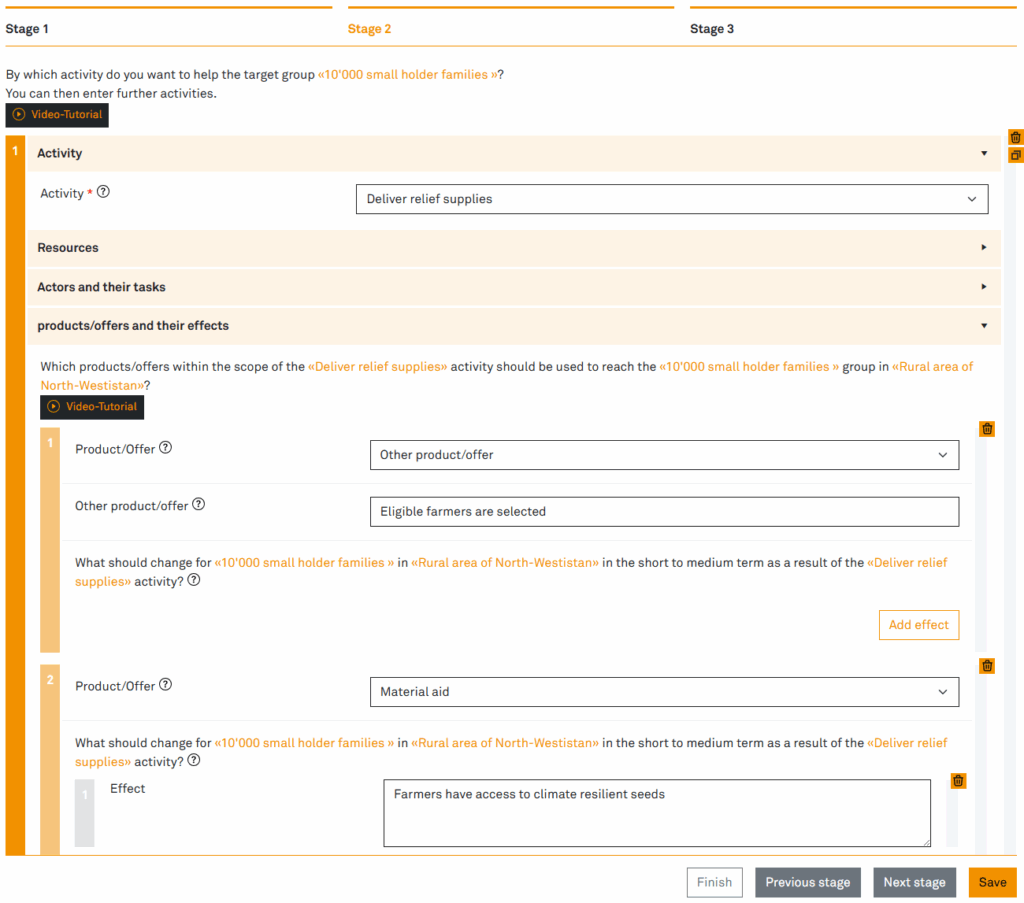
Task: Go to Stage 3 tab
Action: (x=712, y=29)
